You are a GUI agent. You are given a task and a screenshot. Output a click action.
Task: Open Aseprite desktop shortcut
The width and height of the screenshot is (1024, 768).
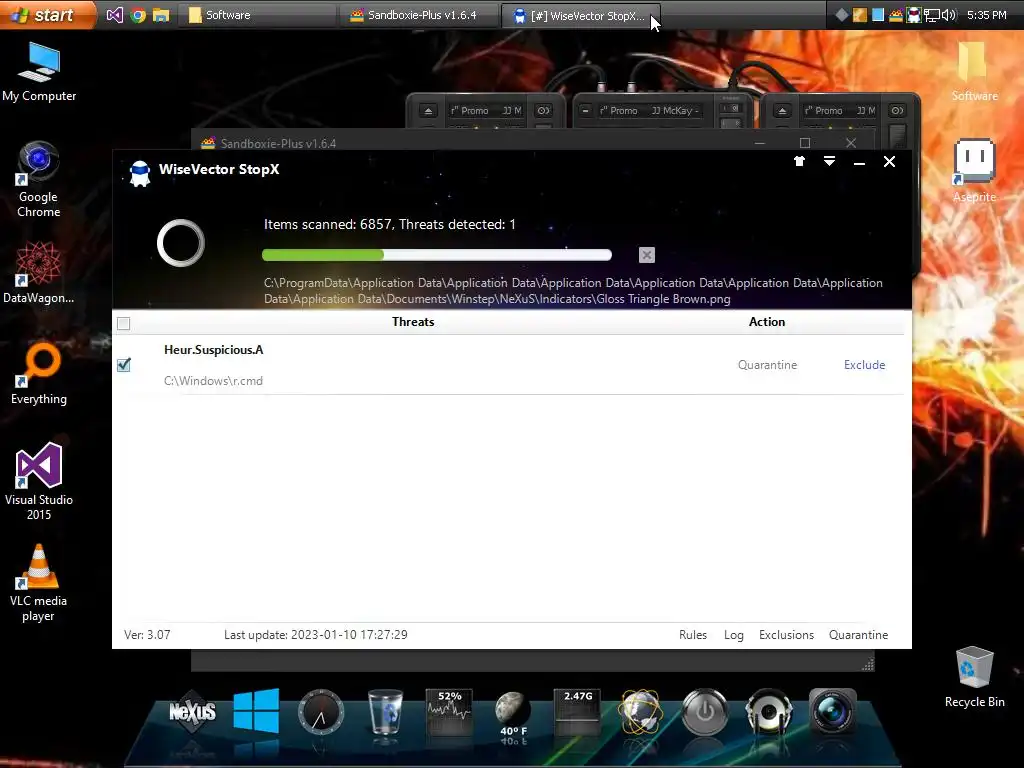point(974,171)
